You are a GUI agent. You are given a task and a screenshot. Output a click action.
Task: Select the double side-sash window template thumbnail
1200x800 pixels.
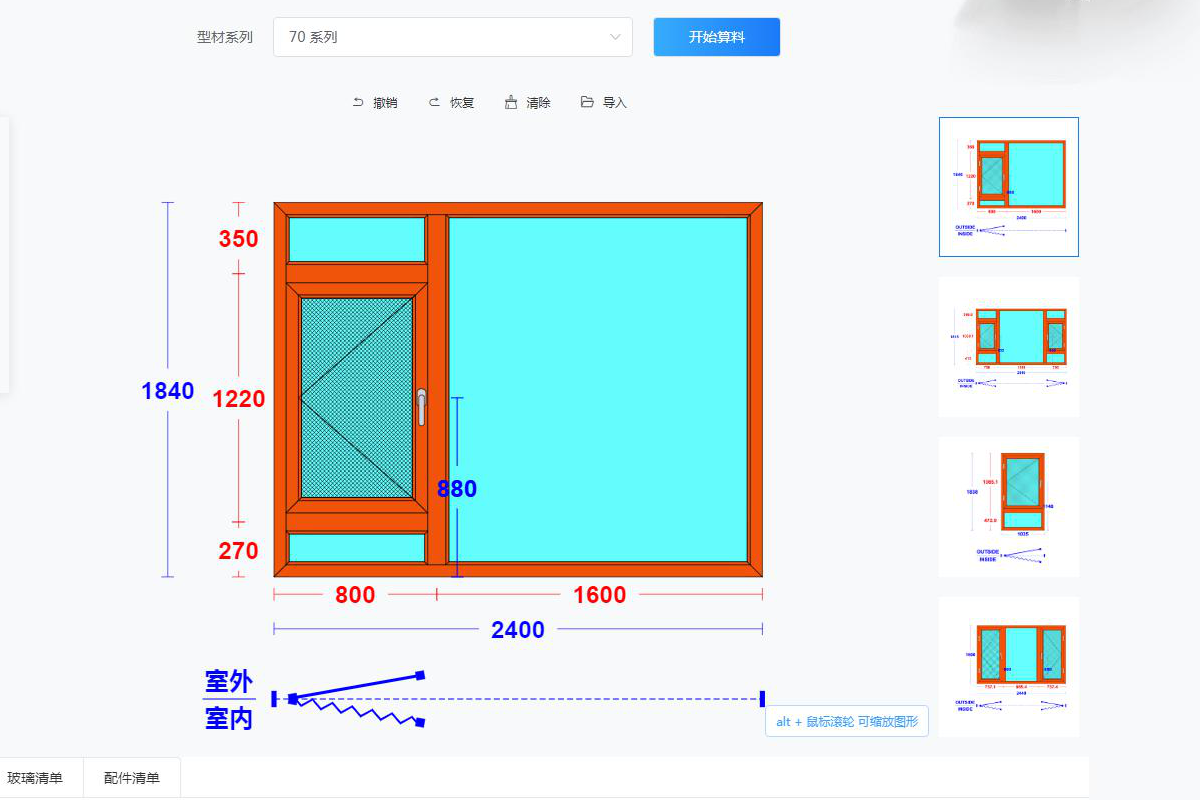click(1008, 346)
